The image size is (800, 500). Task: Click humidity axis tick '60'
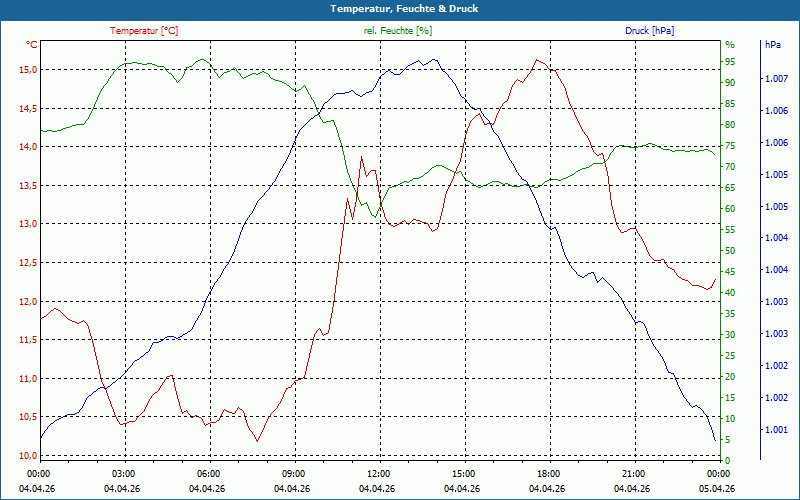pyautogui.click(x=730, y=209)
